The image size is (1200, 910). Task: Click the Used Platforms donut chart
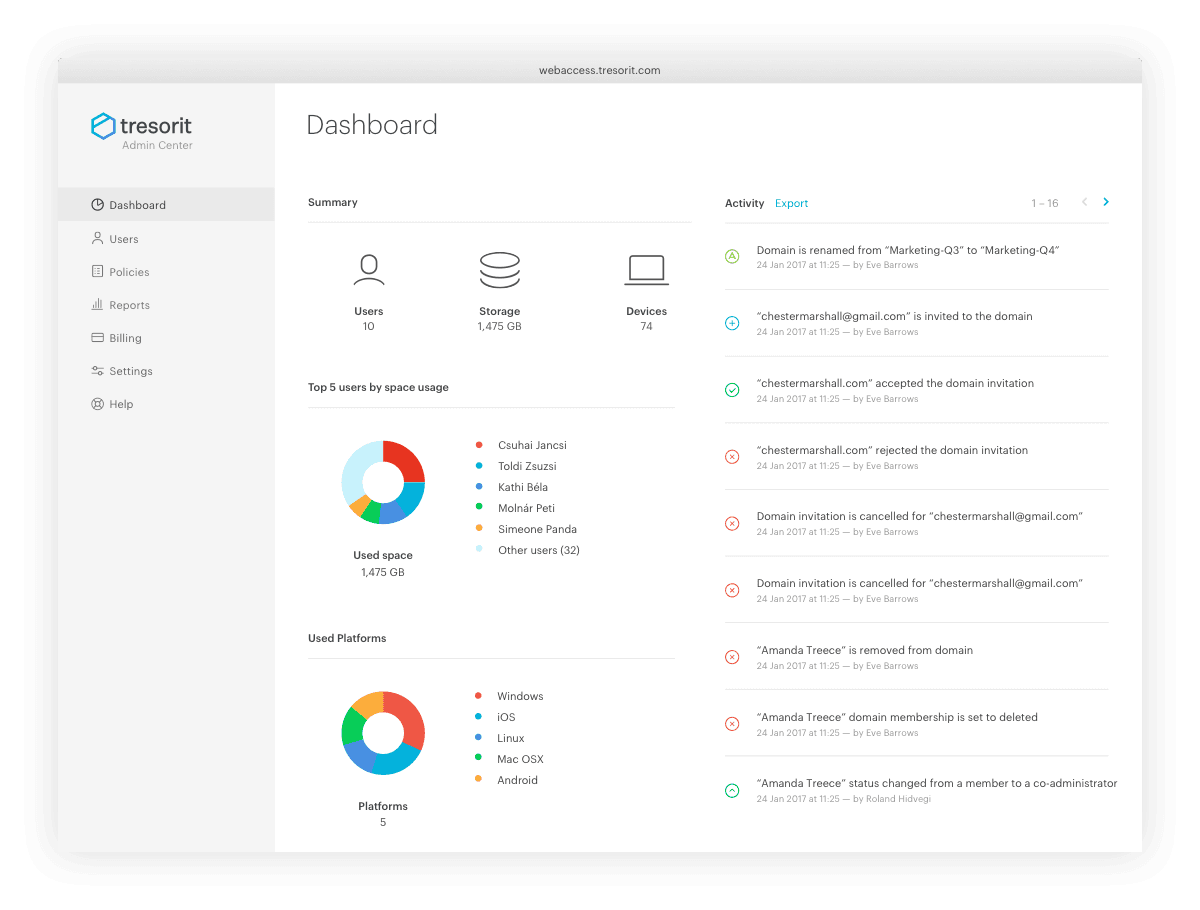pyautogui.click(x=383, y=733)
